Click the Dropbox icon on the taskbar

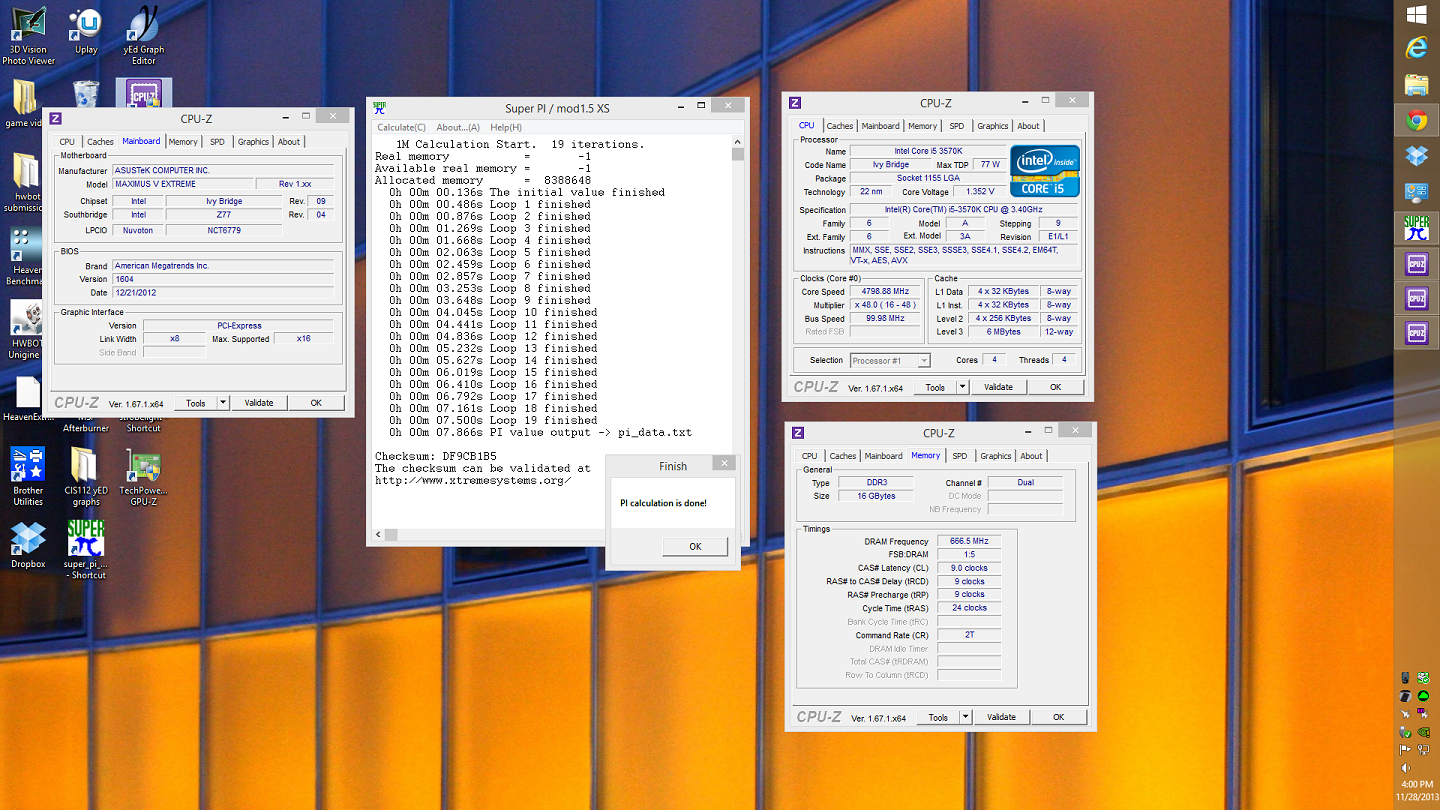coord(1416,156)
